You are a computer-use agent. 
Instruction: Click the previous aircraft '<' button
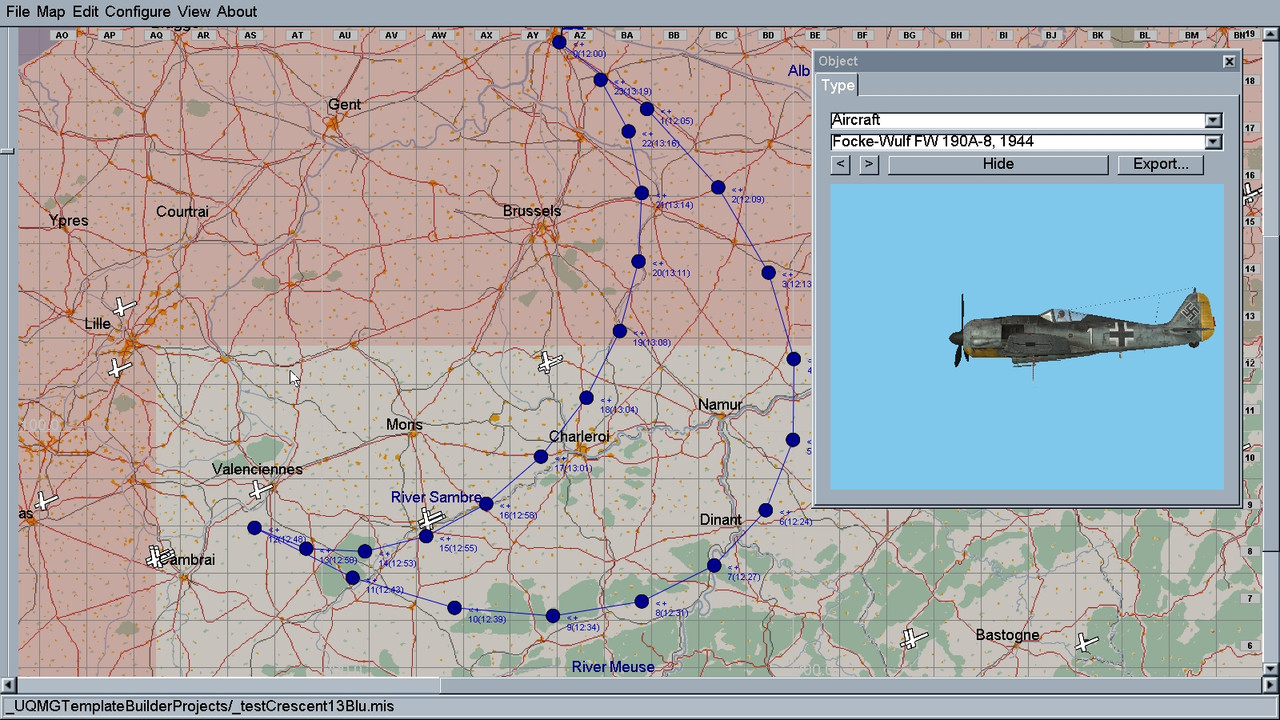tap(841, 164)
